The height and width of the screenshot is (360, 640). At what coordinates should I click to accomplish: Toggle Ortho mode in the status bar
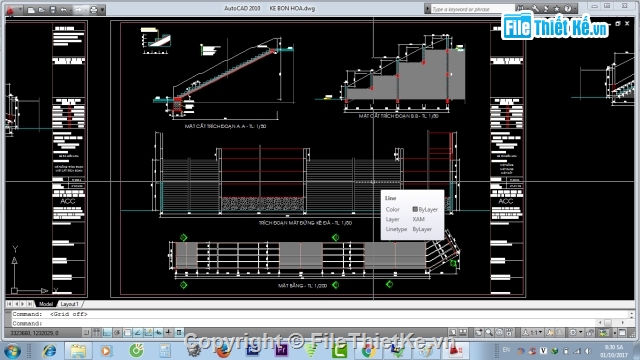107,333
